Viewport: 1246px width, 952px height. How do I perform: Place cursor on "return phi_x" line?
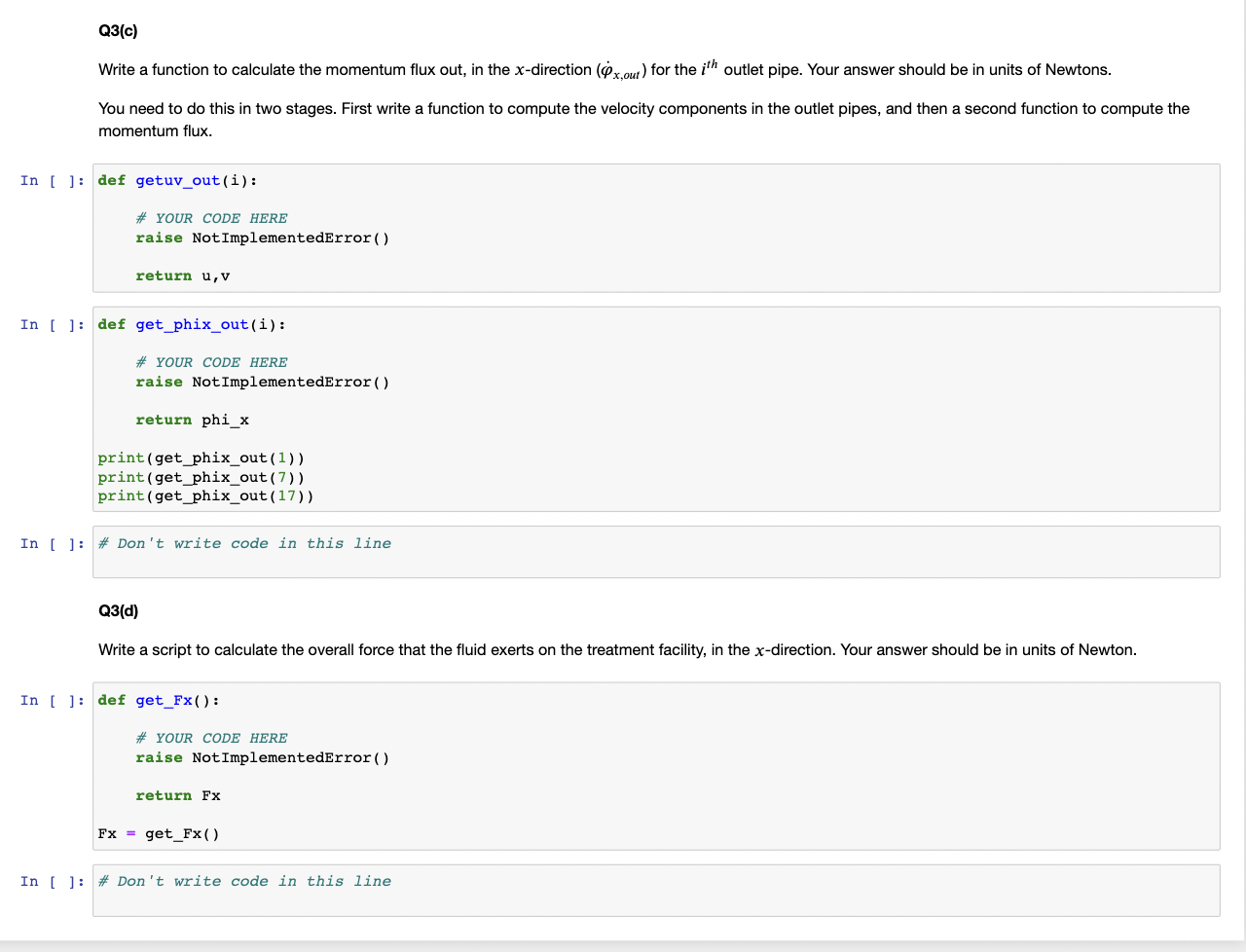coord(192,420)
